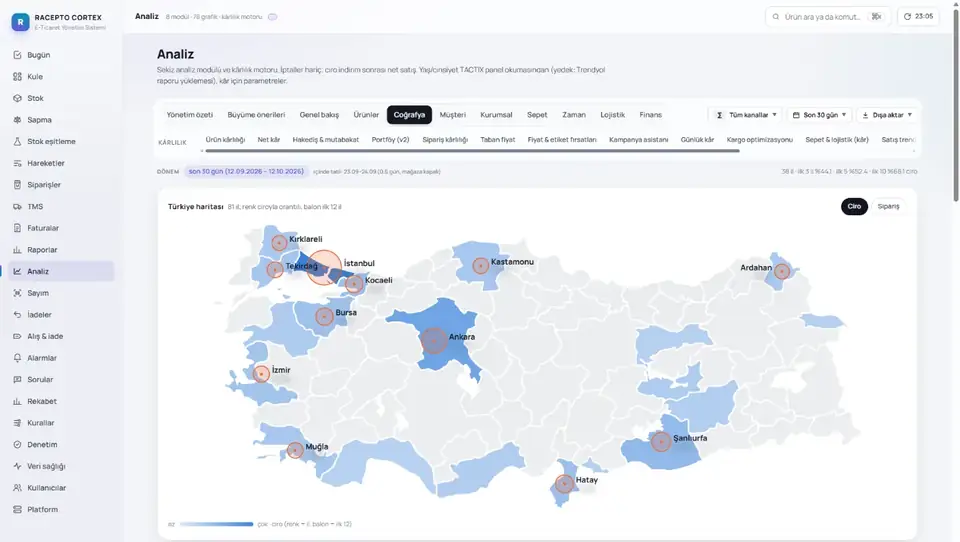Click the horizontal sub-tab scrollbar
This screenshot has width=960, height=542.
(472, 151)
